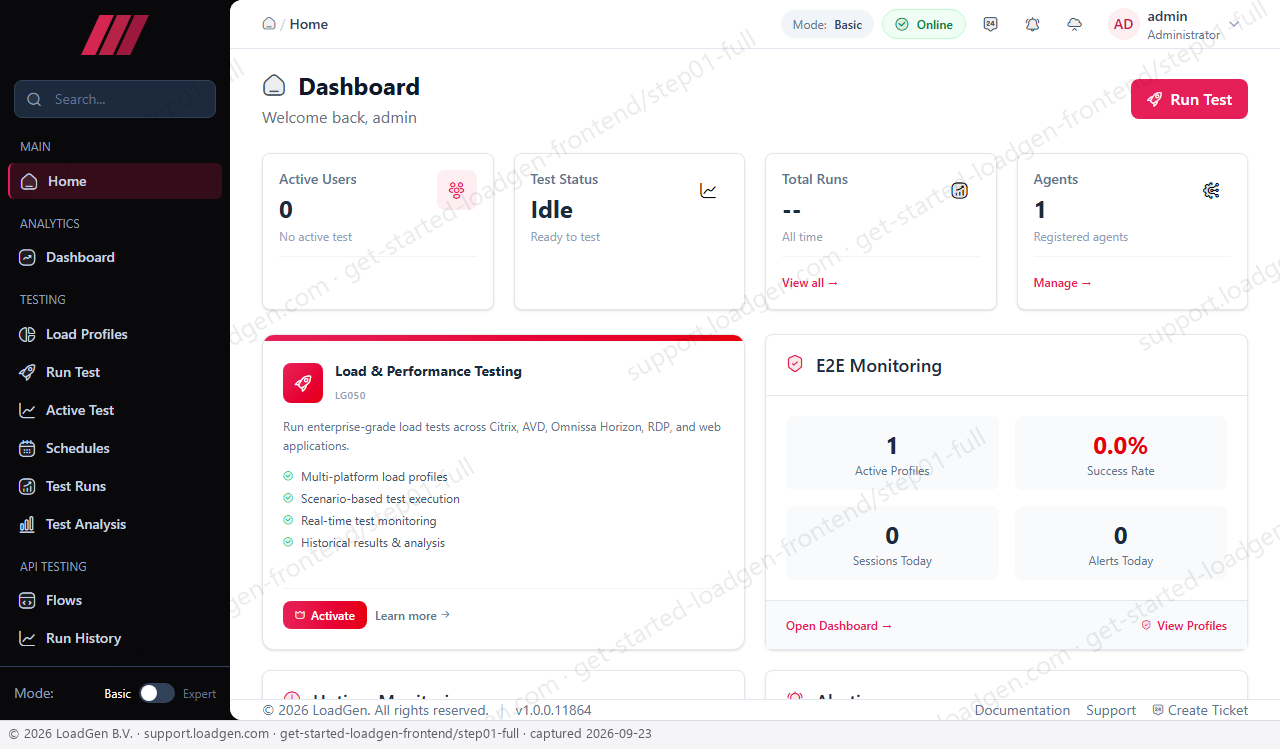Click the 24 badge icon in the top bar
Image resolution: width=1280 pixels, height=749 pixels.
pyautogui.click(x=991, y=24)
